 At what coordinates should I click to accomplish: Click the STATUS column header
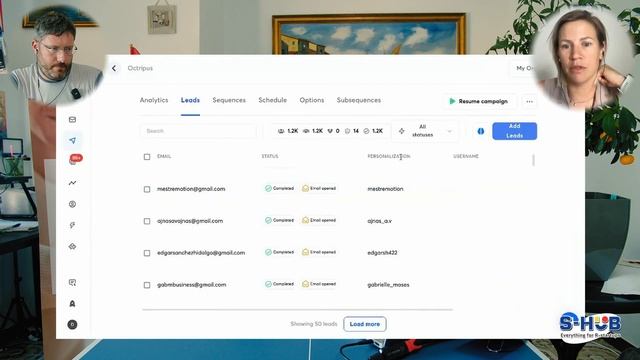tap(270, 156)
